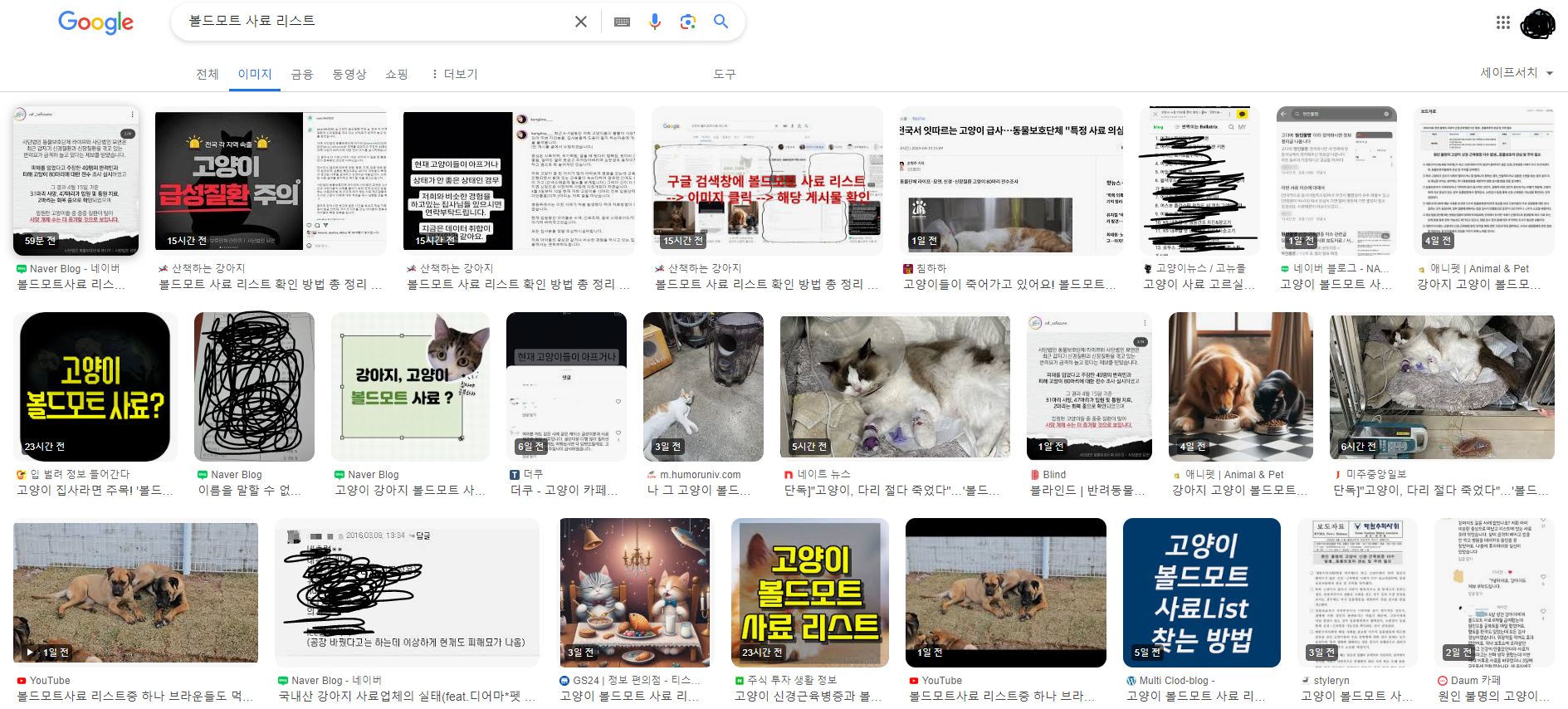Viewport: 1568px width, 709px height.
Task: Open m.humoruniv.com source link
Action: (694, 475)
